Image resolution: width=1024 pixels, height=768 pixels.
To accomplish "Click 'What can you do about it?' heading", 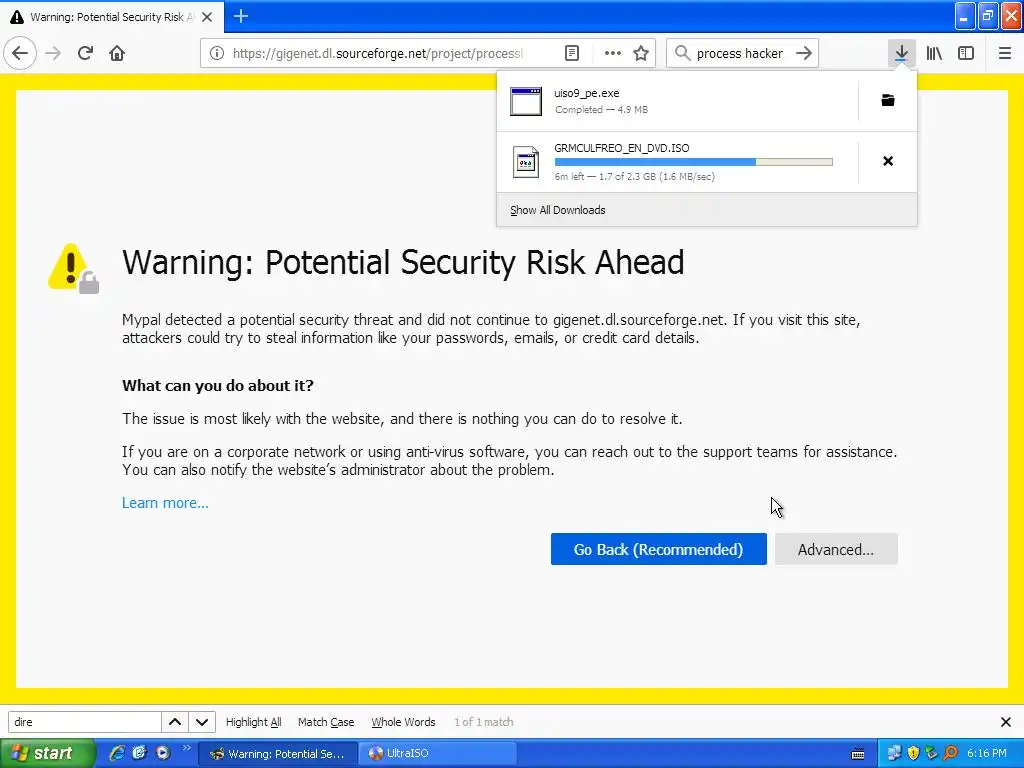I will pyautogui.click(x=217, y=385).
